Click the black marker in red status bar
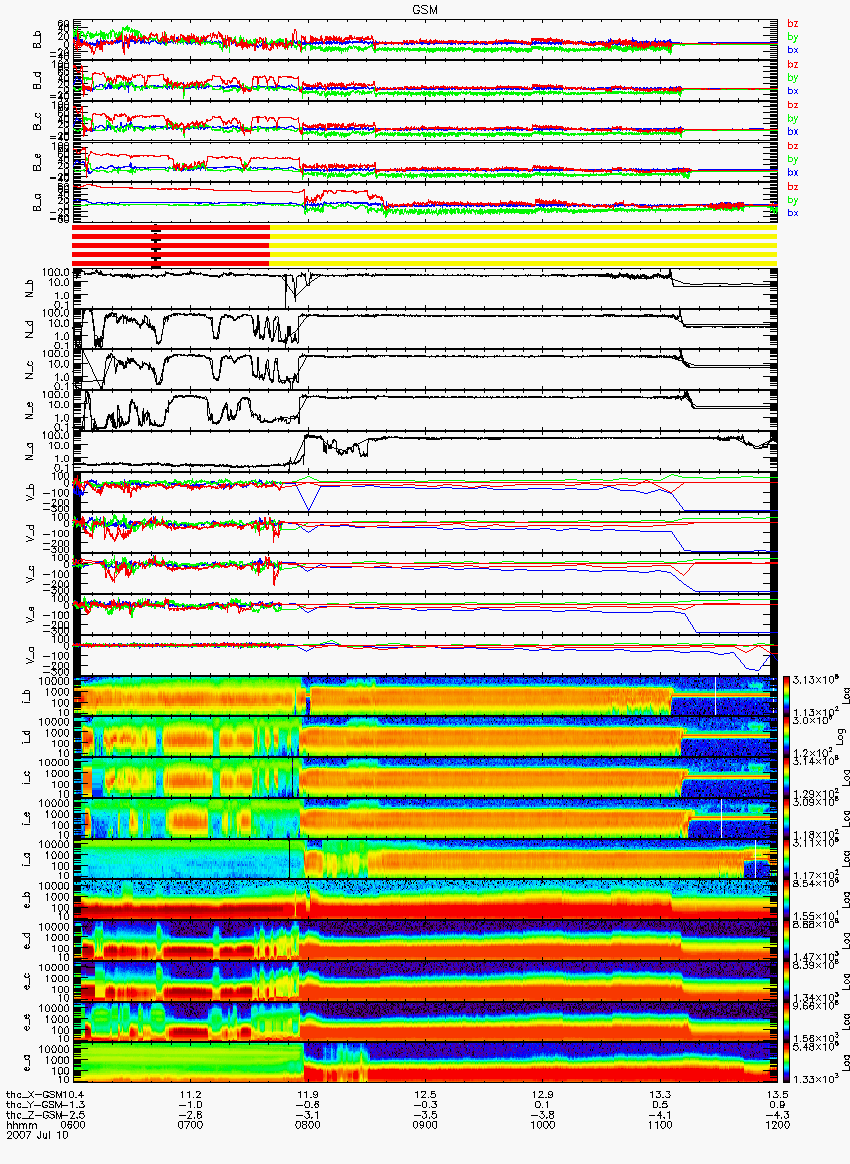Screen dimensions: 850x1164 (156, 247)
